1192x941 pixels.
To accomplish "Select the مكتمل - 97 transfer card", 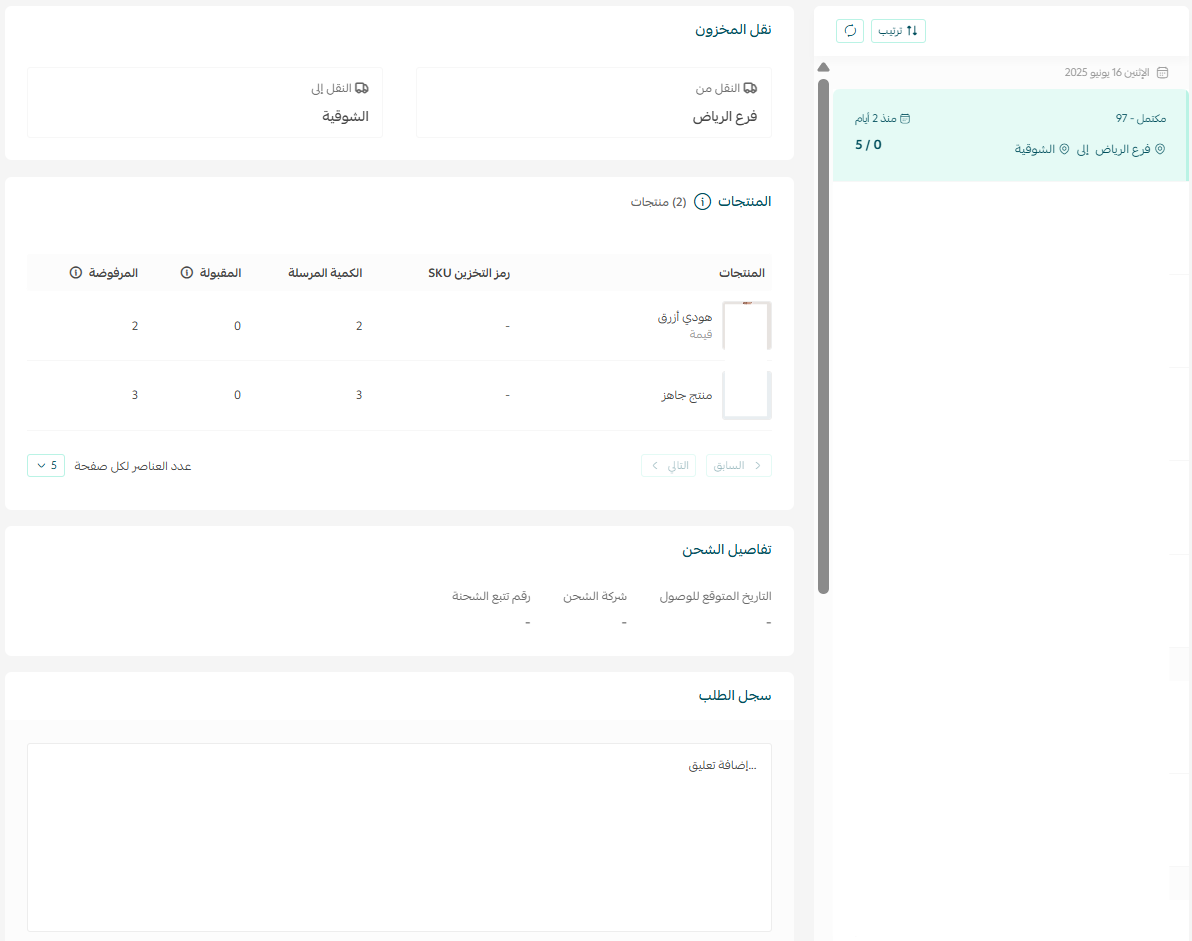I will [x=1010, y=135].
